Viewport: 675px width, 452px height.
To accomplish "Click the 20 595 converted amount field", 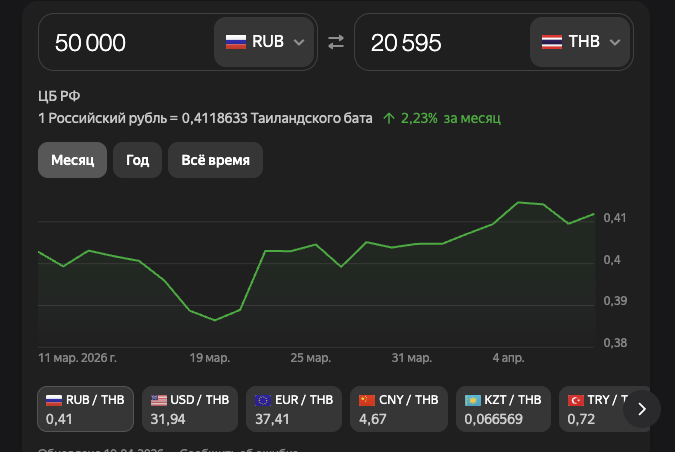I will pos(440,42).
